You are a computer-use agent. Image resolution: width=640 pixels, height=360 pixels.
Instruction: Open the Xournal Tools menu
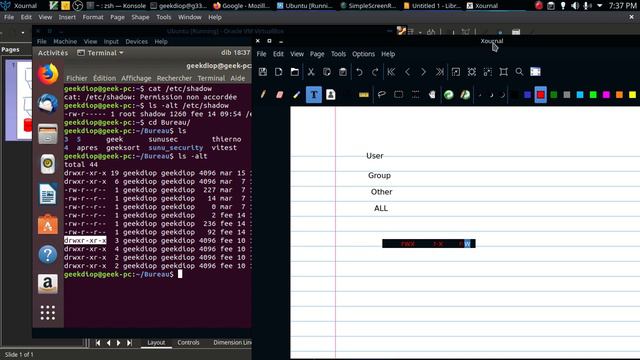pyautogui.click(x=338, y=54)
